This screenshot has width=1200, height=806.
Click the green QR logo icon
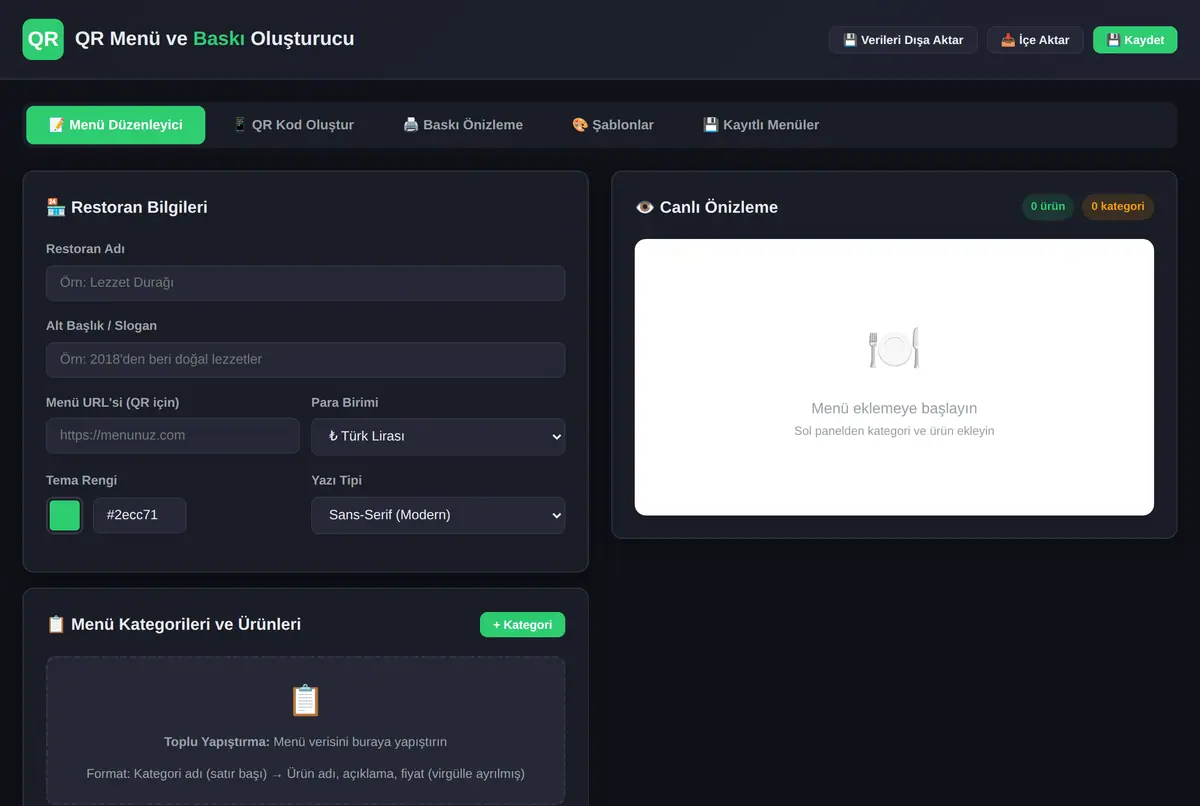pyautogui.click(x=43, y=40)
